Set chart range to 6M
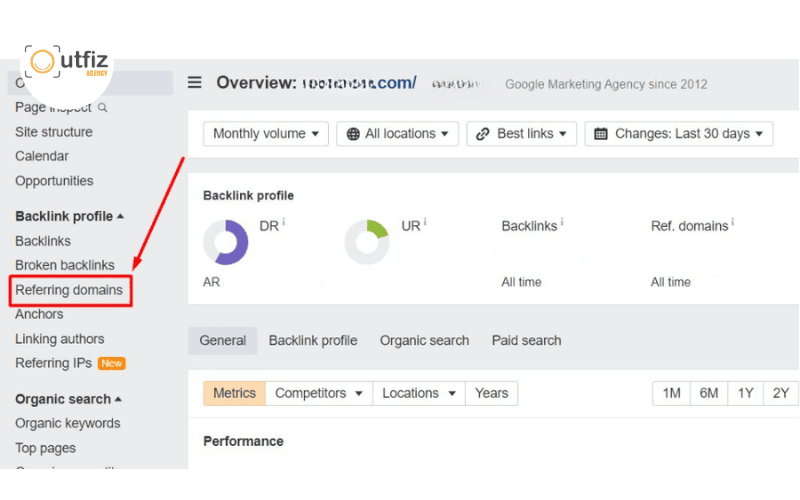800x500 pixels. (709, 393)
